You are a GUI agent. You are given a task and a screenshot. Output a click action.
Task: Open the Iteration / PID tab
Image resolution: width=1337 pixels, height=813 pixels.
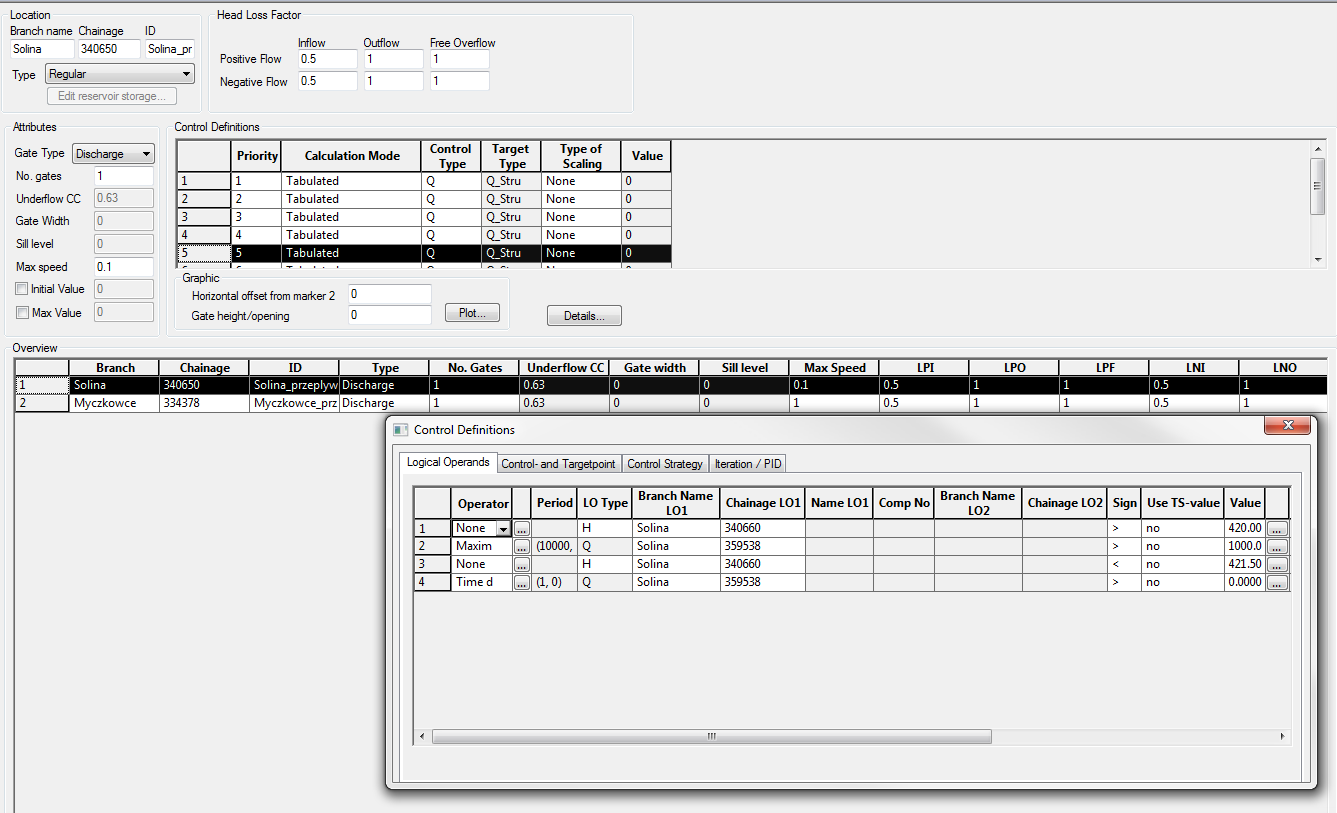(748, 464)
